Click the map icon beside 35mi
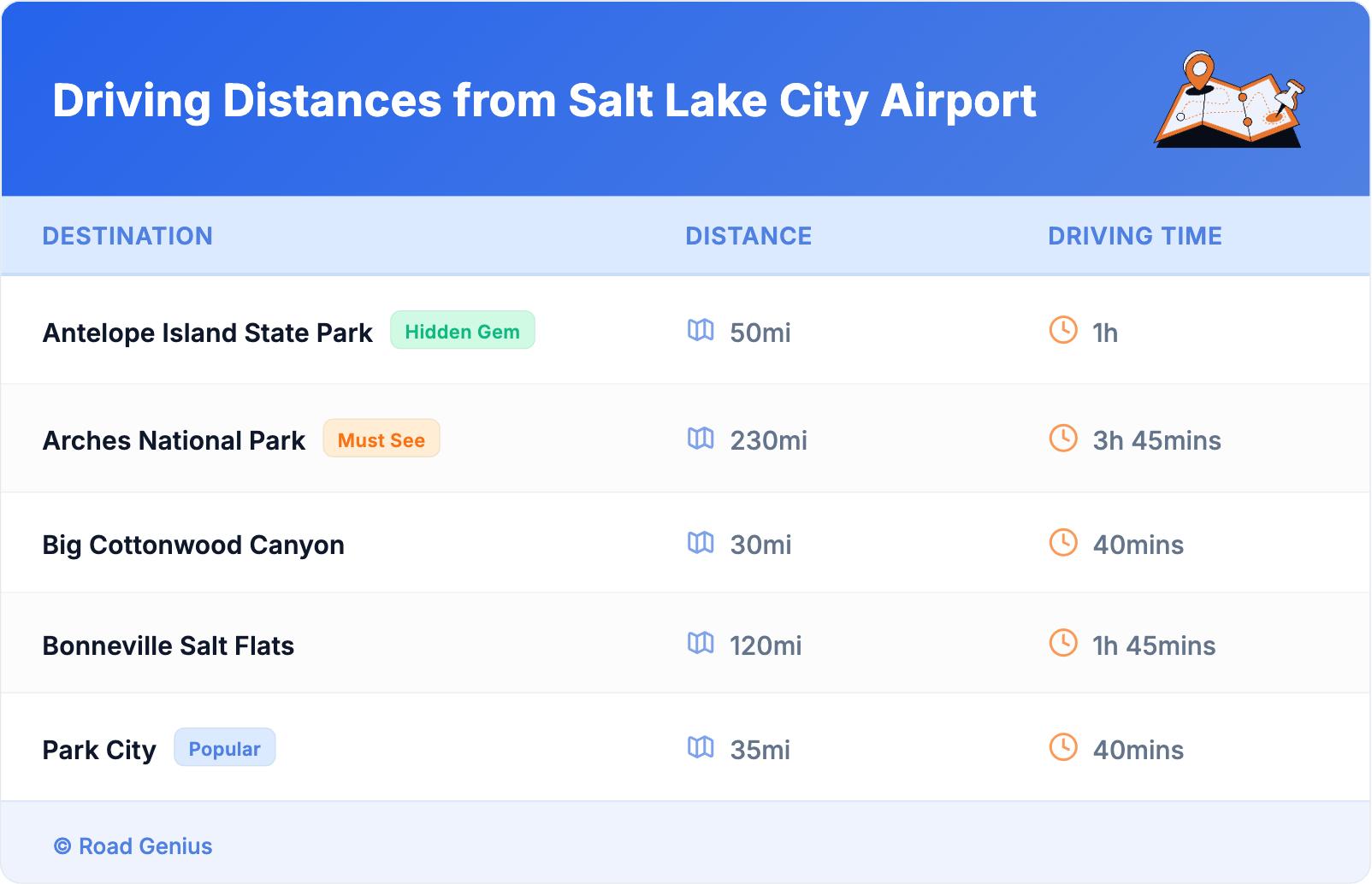The image size is (1372, 884). pyautogui.click(x=701, y=747)
